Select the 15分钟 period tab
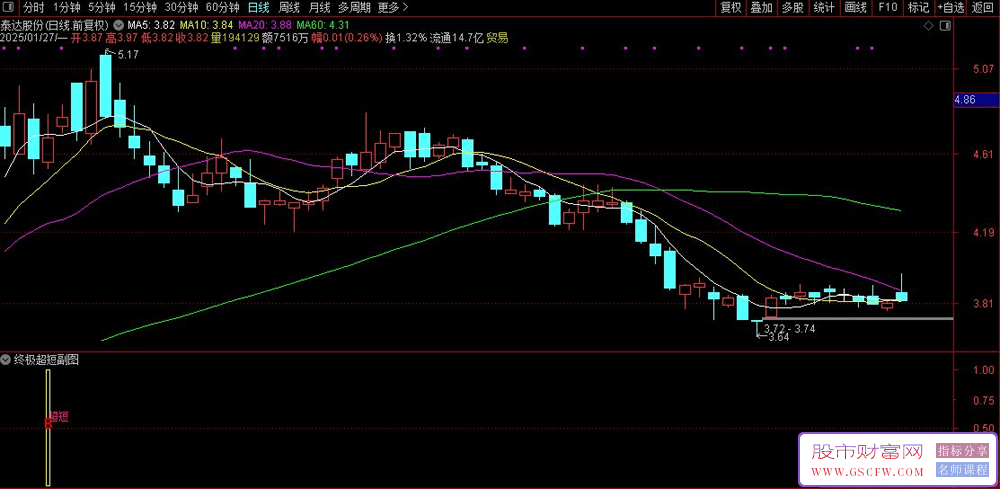 [140, 8]
